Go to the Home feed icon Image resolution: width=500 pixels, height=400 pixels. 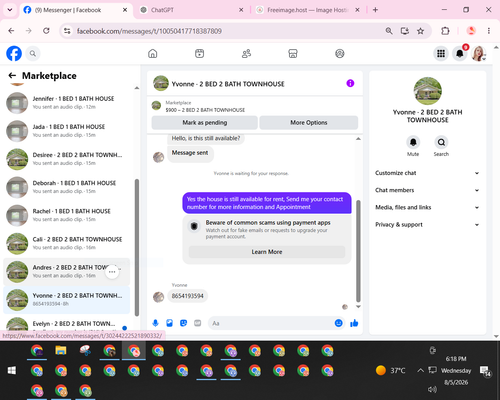coord(153,53)
